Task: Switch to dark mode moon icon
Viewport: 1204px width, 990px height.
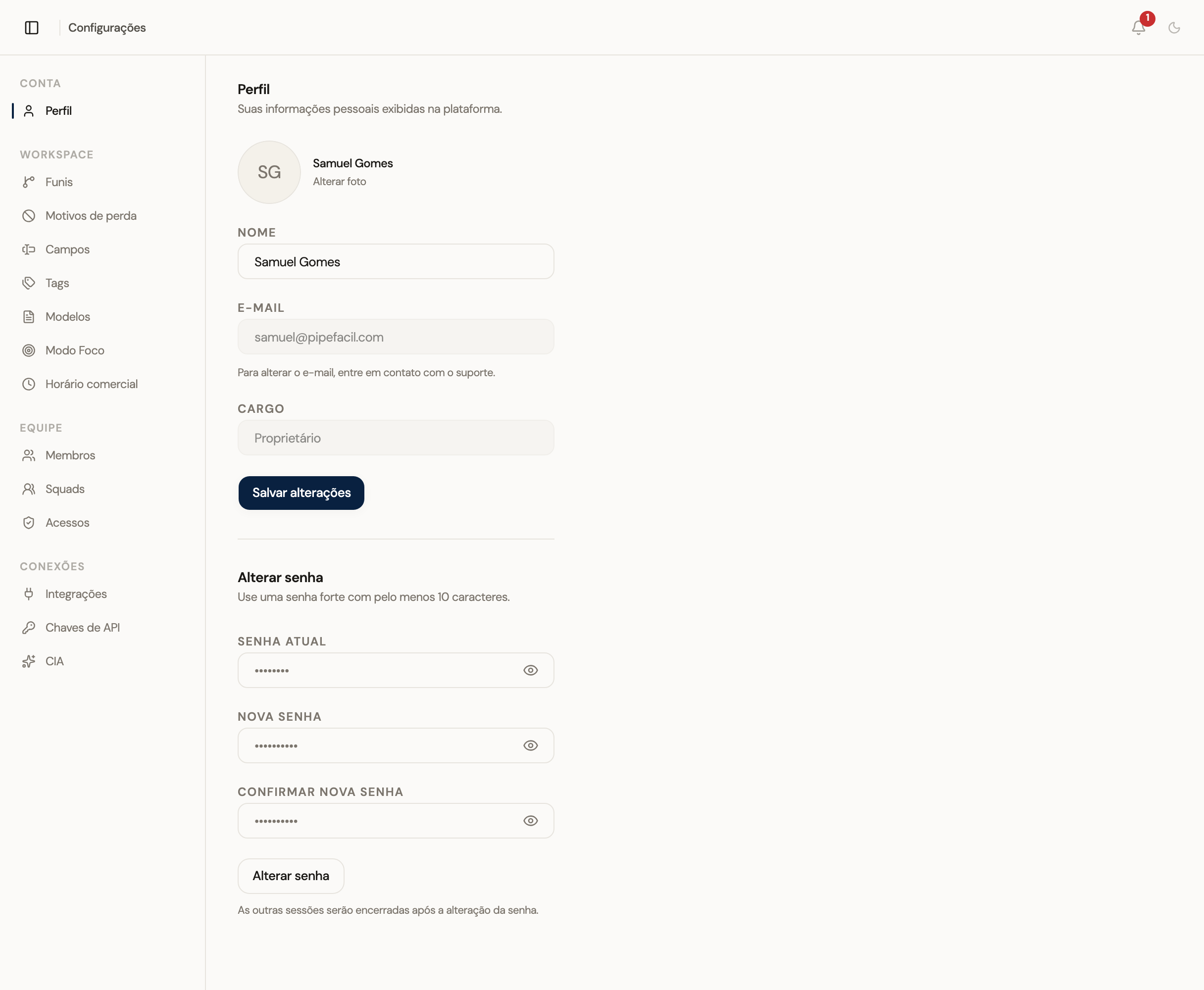Action: click(1174, 27)
